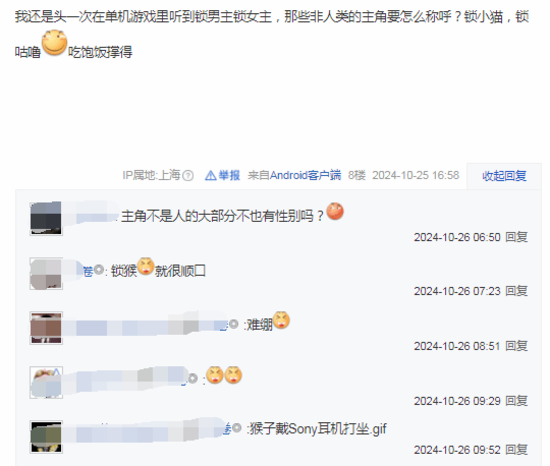Click the 举报 warning triangle icon
550x466 pixels.
tap(210, 175)
